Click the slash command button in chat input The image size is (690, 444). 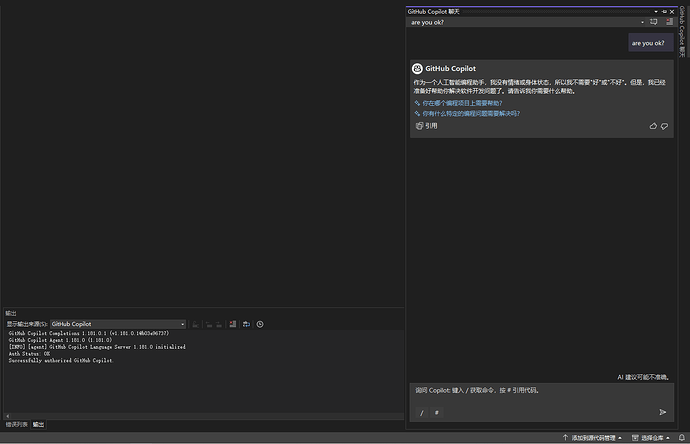click(x=422, y=412)
